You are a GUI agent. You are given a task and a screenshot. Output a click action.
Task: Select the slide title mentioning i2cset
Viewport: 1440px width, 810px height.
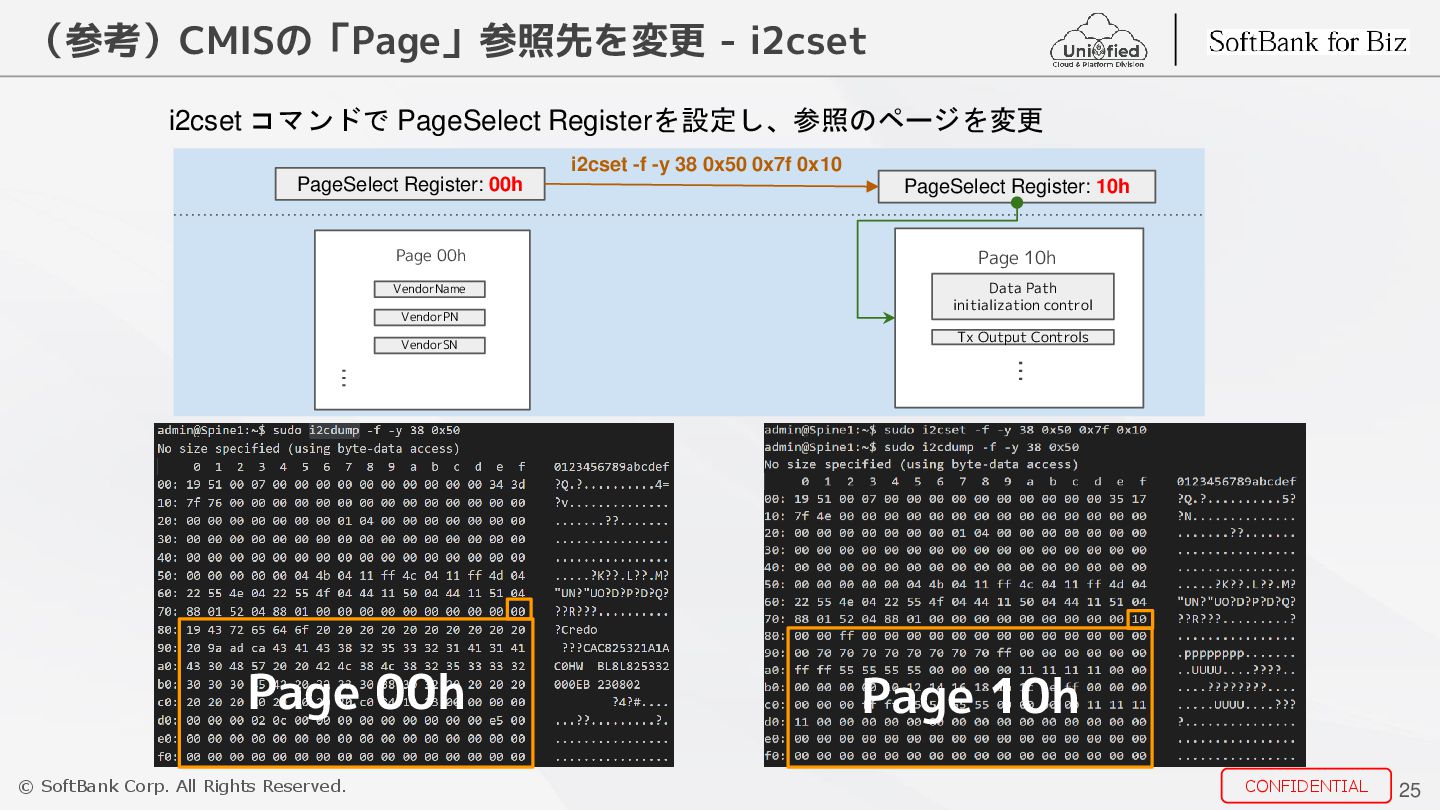448,41
